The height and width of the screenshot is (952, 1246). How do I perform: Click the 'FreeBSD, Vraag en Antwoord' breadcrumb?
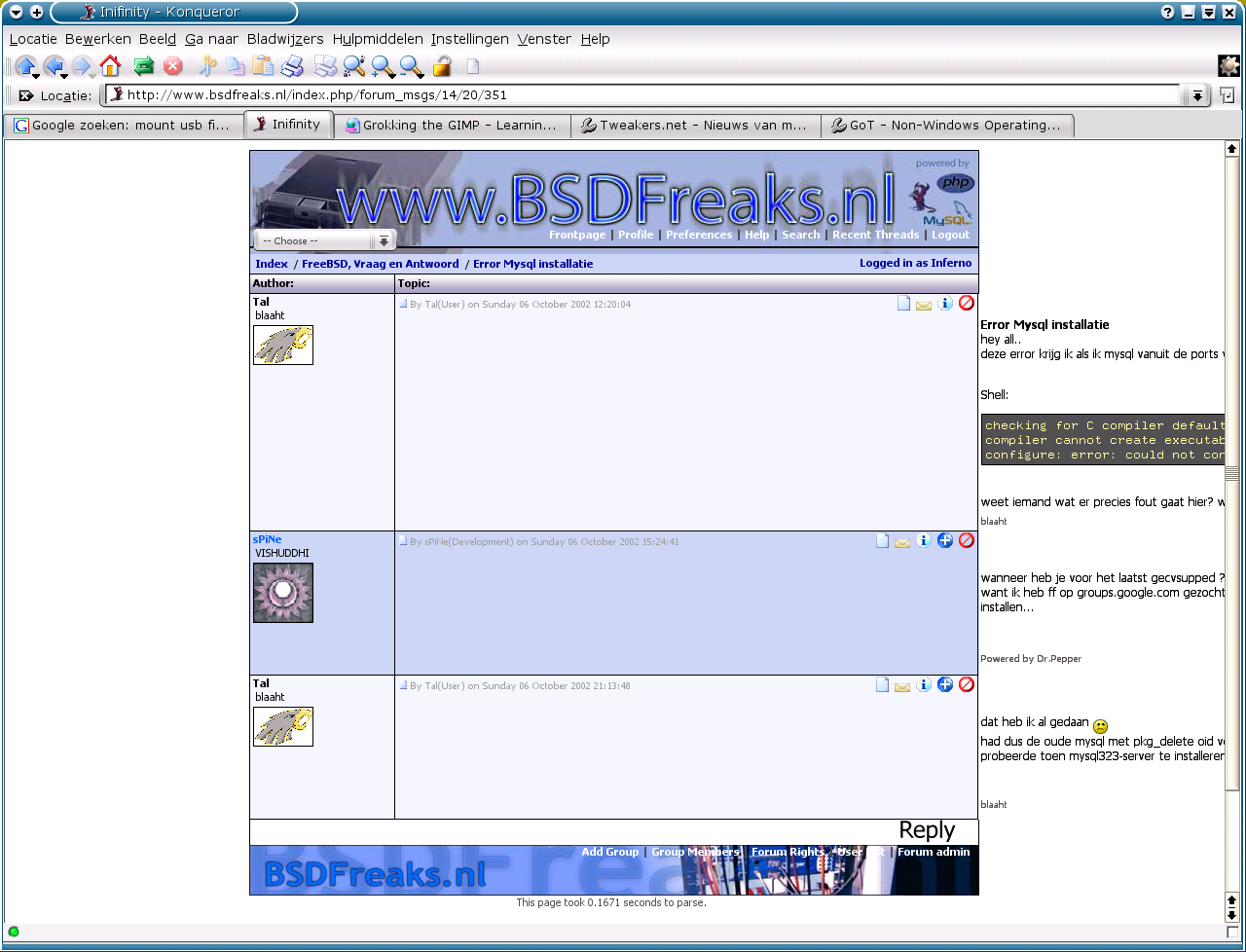(x=380, y=264)
